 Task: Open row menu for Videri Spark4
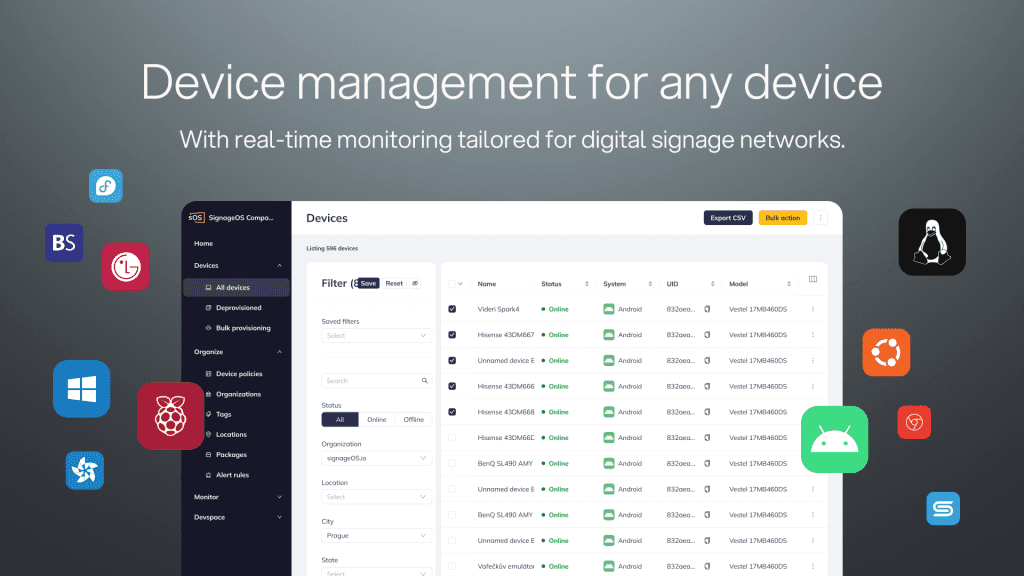813,310
